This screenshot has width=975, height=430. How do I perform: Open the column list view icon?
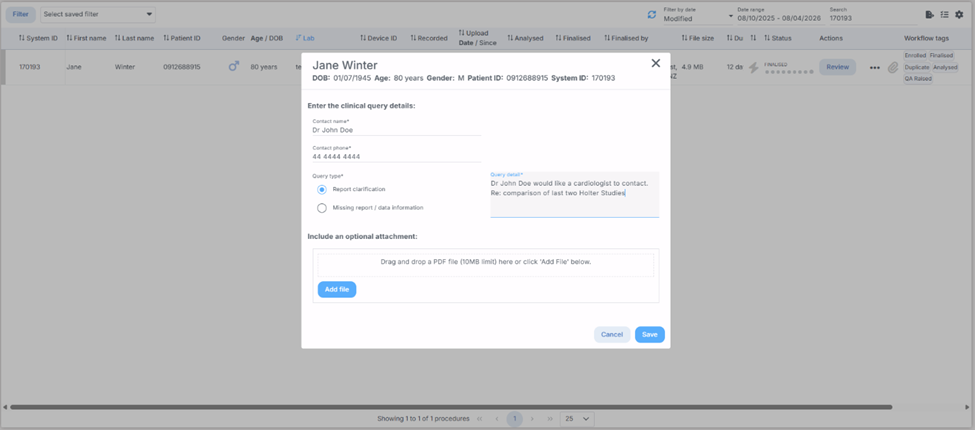(944, 14)
